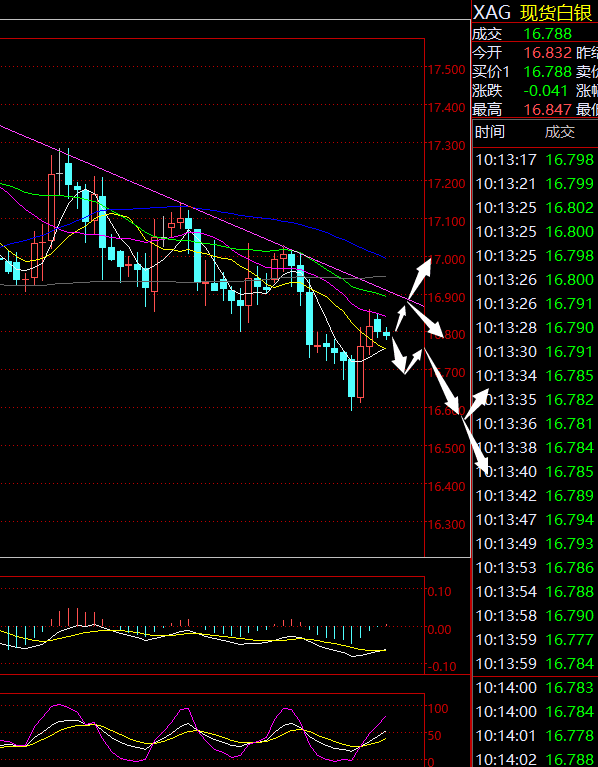Click the 16.300 price axis label

pyautogui.click(x=446, y=524)
